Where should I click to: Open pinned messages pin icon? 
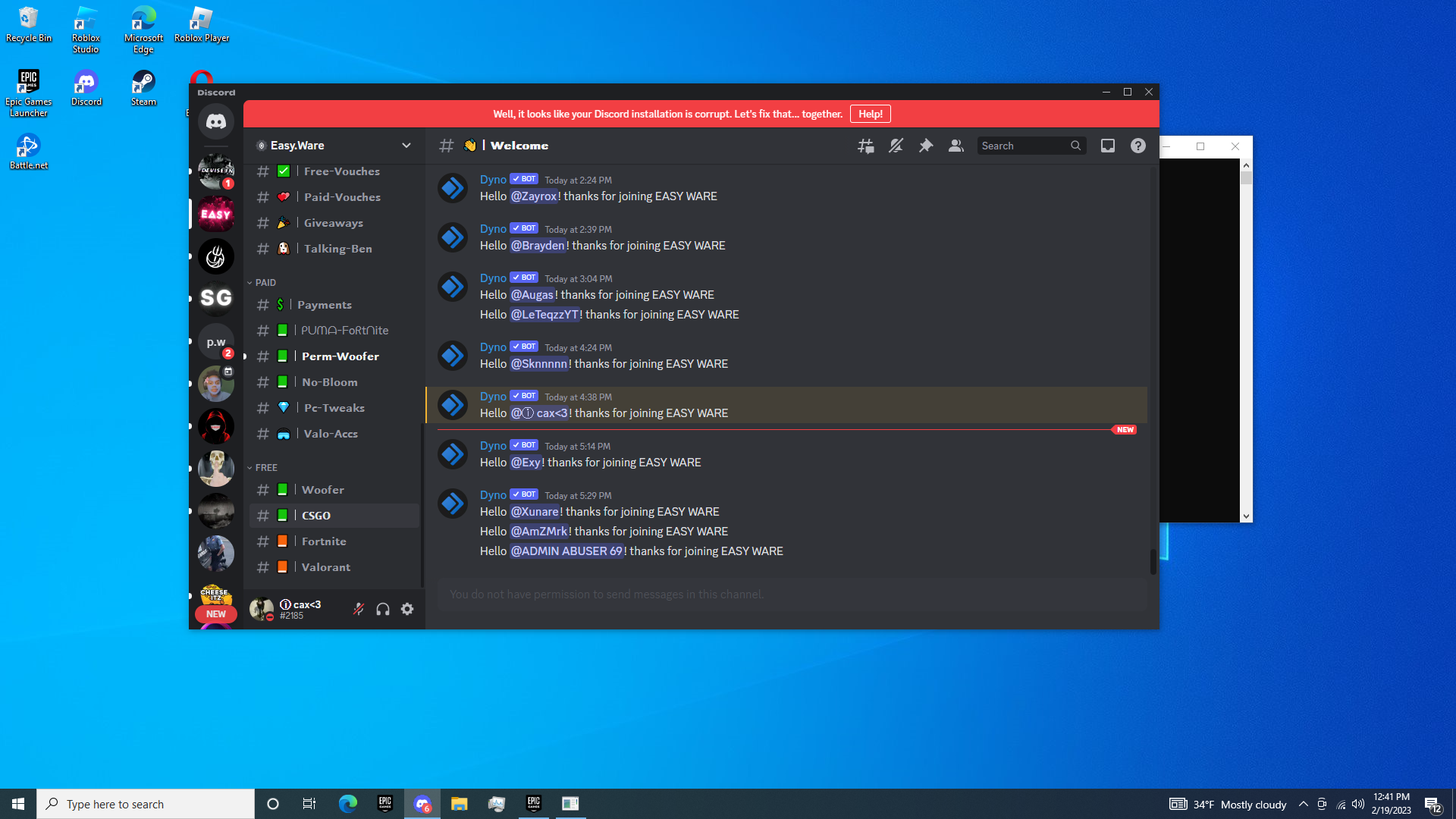coord(926,146)
